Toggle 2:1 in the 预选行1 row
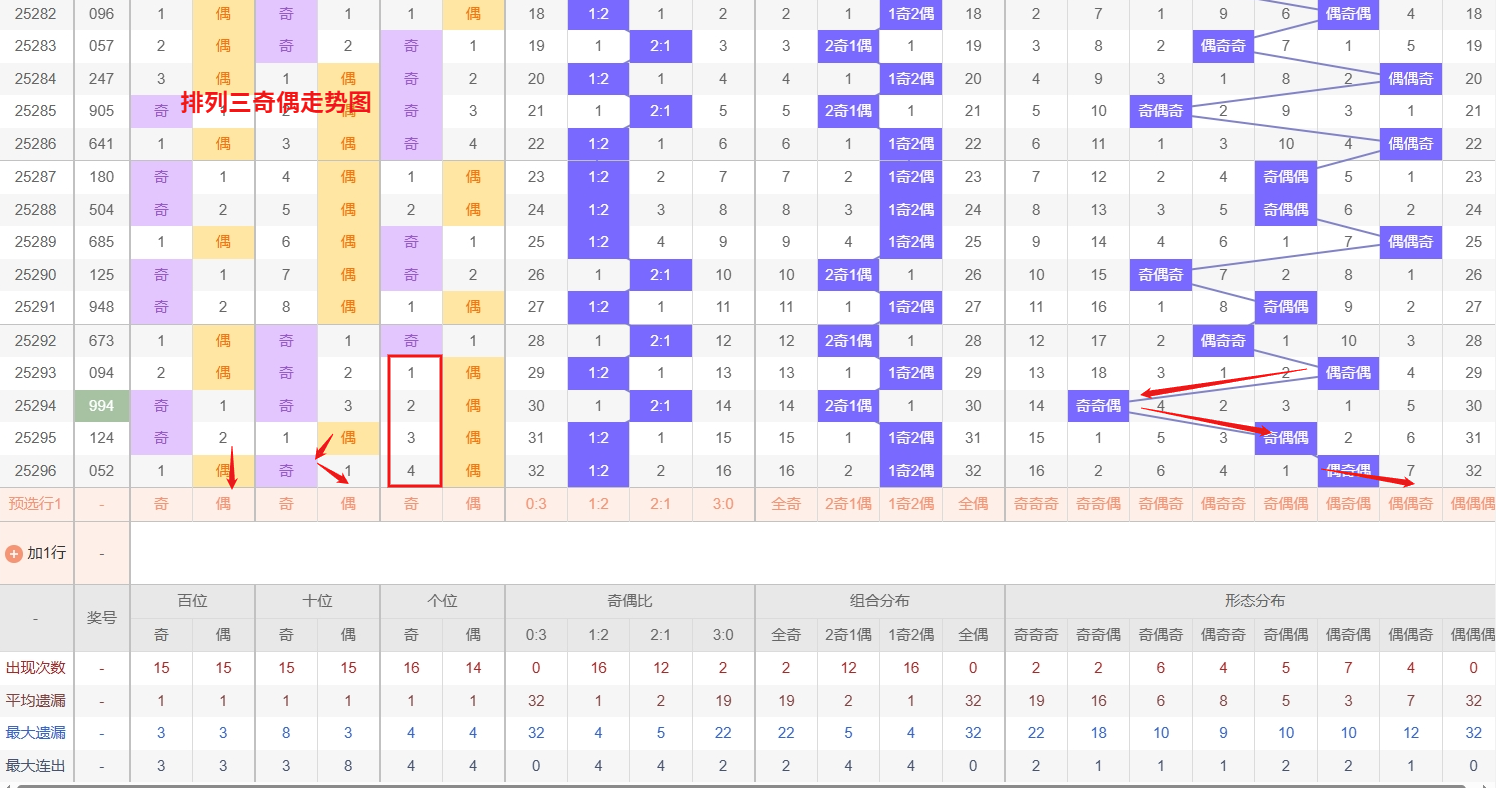 [x=661, y=504]
